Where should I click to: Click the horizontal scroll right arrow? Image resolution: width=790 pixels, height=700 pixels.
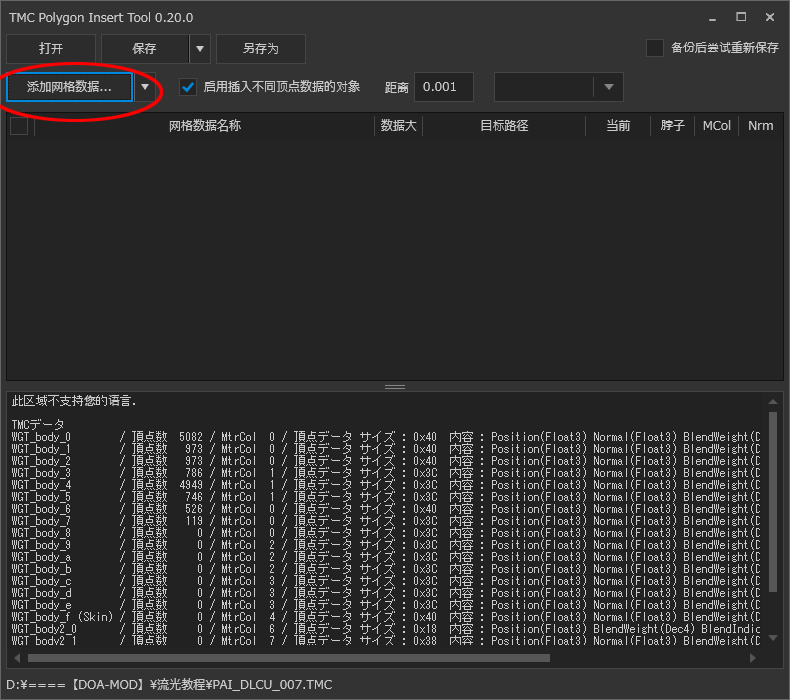(x=753, y=658)
